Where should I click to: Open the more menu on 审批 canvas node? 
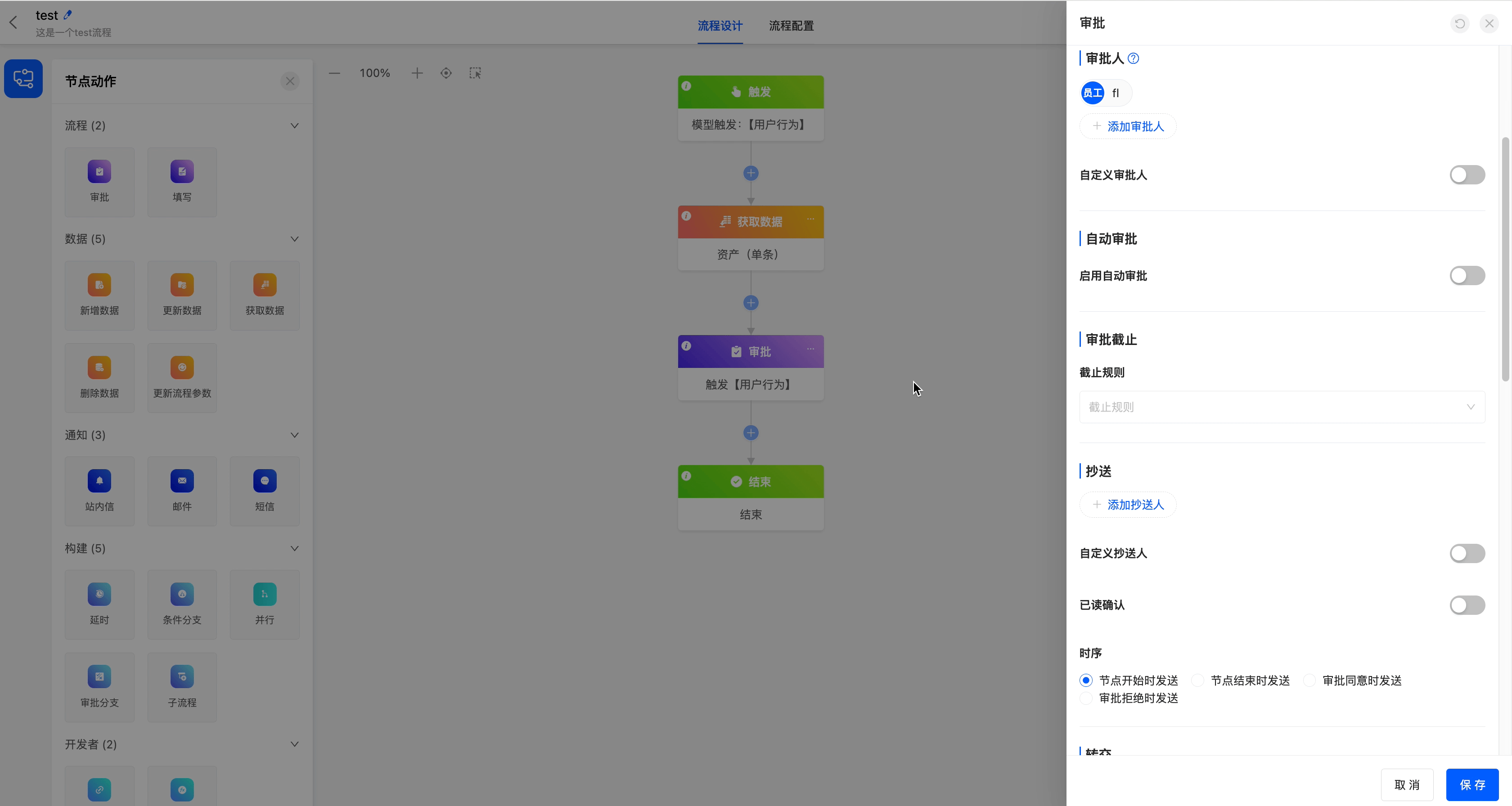[x=810, y=349]
